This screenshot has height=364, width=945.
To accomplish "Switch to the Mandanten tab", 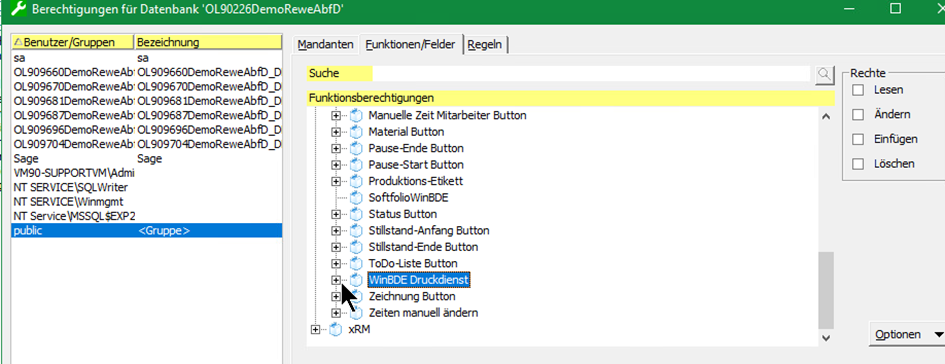I will (x=325, y=45).
